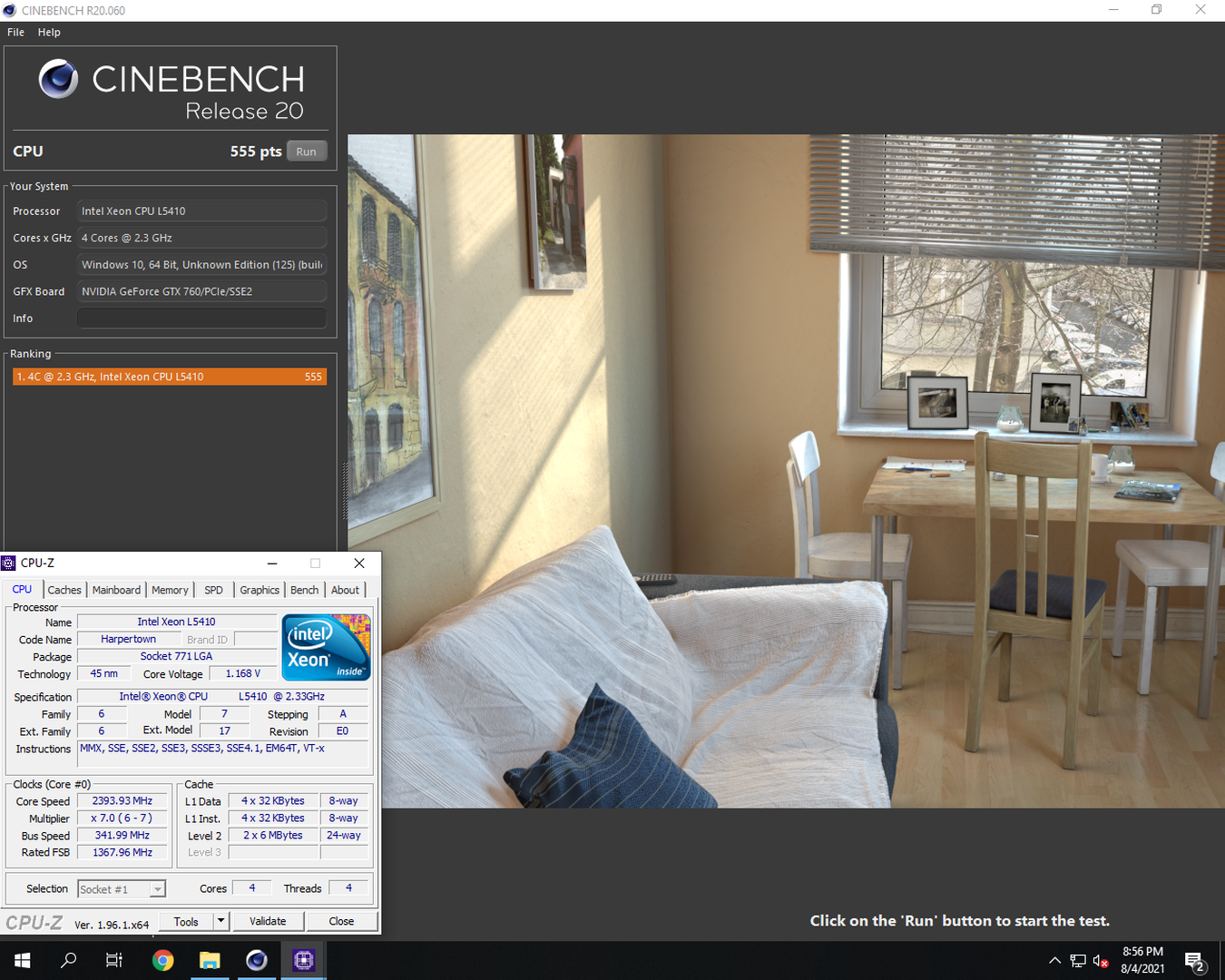Click Rated FSB value 1367.96 MHz
This screenshot has width=1225, height=980.
[x=122, y=852]
